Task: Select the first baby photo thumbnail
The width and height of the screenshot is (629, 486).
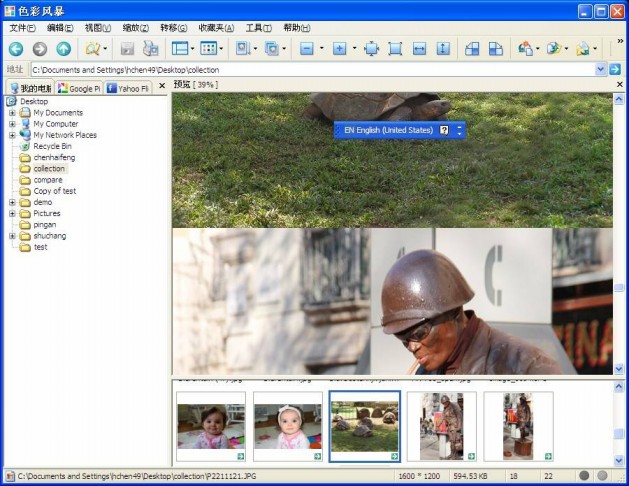Action: [210, 426]
